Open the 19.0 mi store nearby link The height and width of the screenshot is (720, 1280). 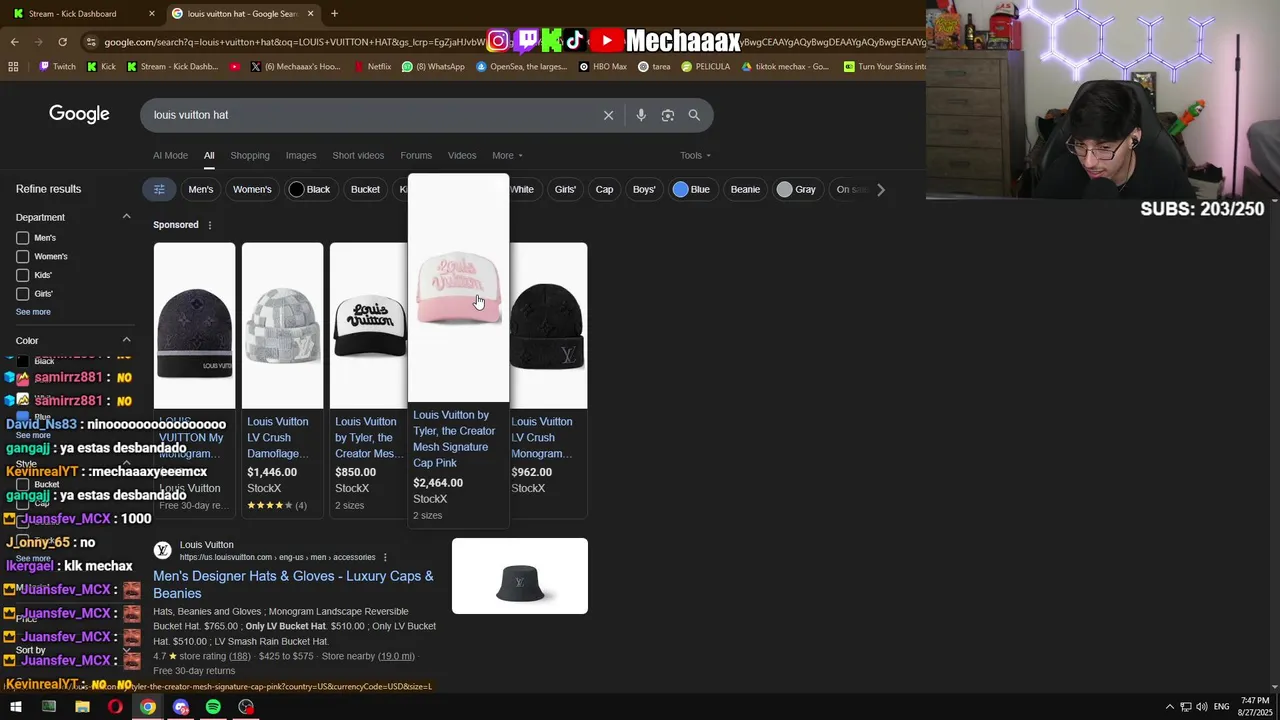tap(396, 656)
